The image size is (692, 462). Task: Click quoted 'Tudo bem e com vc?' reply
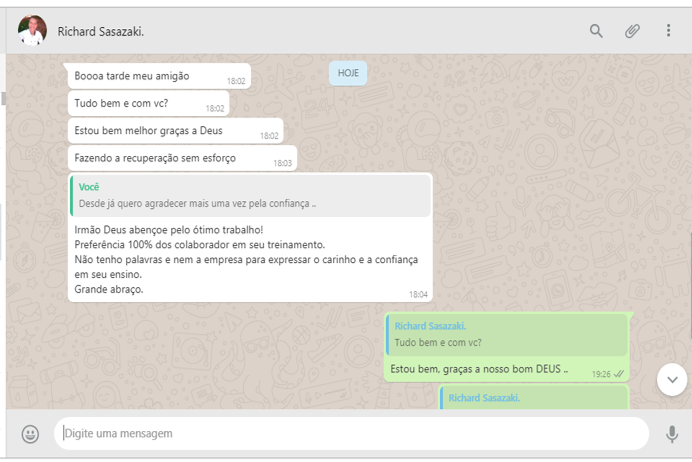pos(507,335)
